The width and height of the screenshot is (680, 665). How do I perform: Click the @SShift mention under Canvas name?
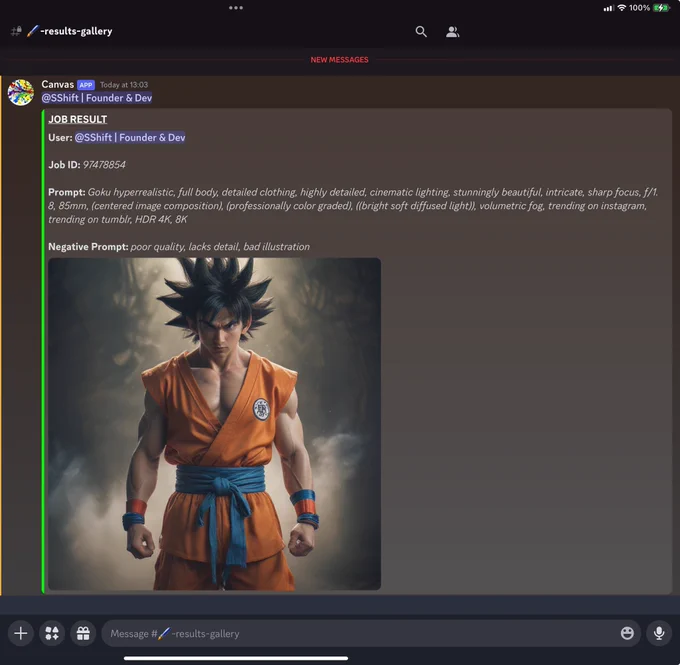point(97,98)
